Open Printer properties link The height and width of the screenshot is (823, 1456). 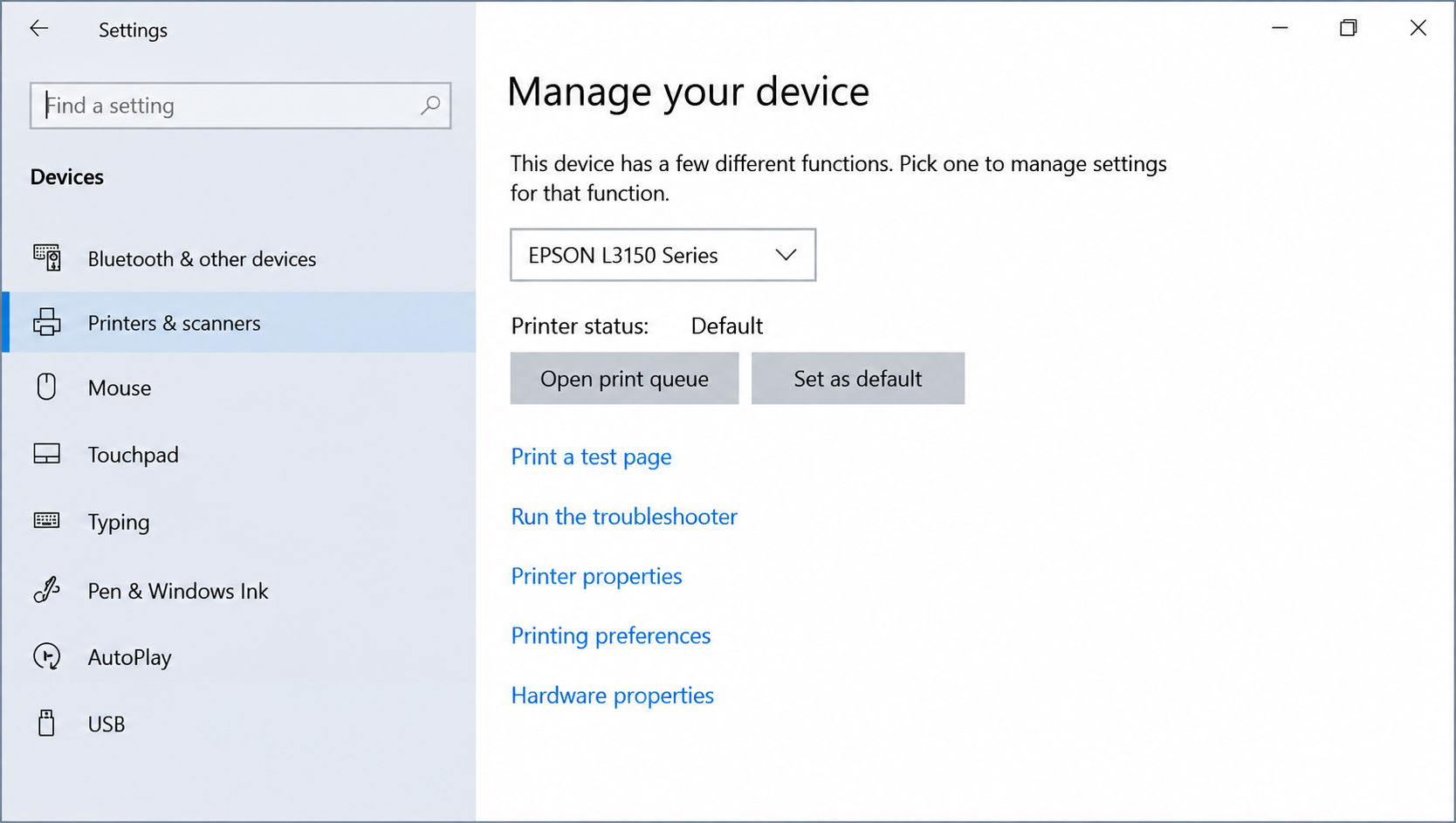[597, 577]
